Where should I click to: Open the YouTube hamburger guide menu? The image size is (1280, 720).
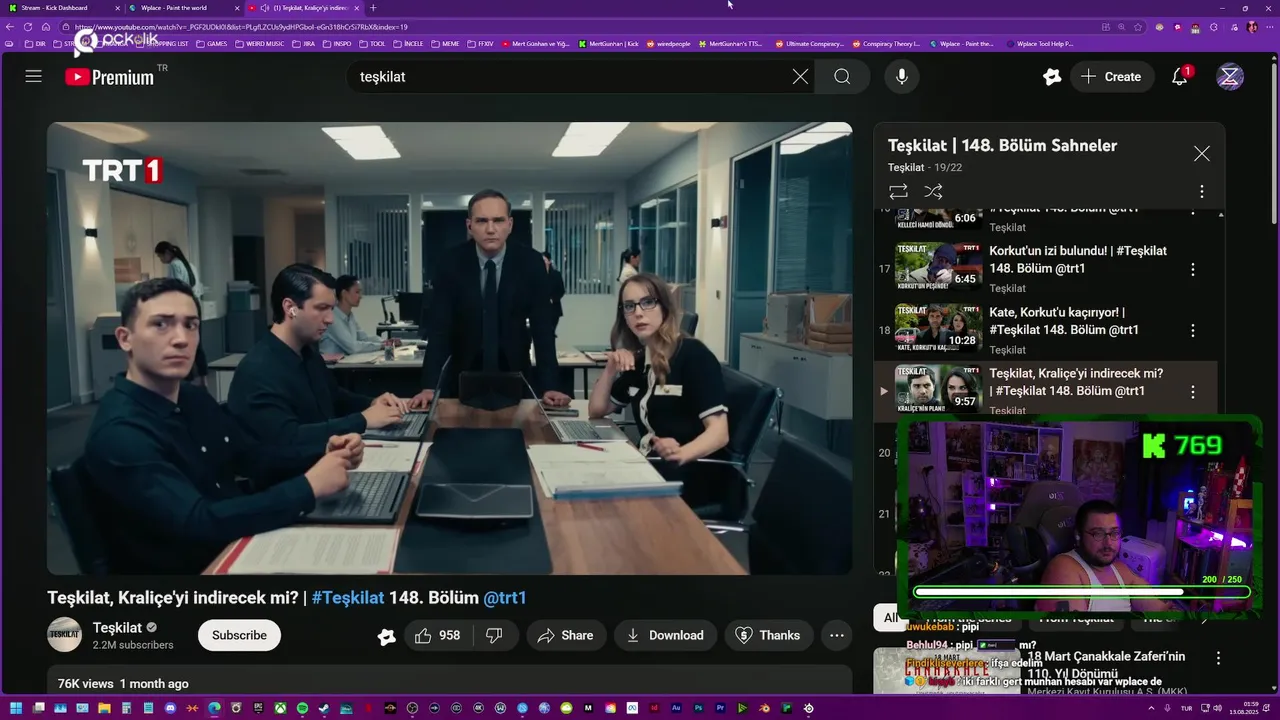[33, 76]
